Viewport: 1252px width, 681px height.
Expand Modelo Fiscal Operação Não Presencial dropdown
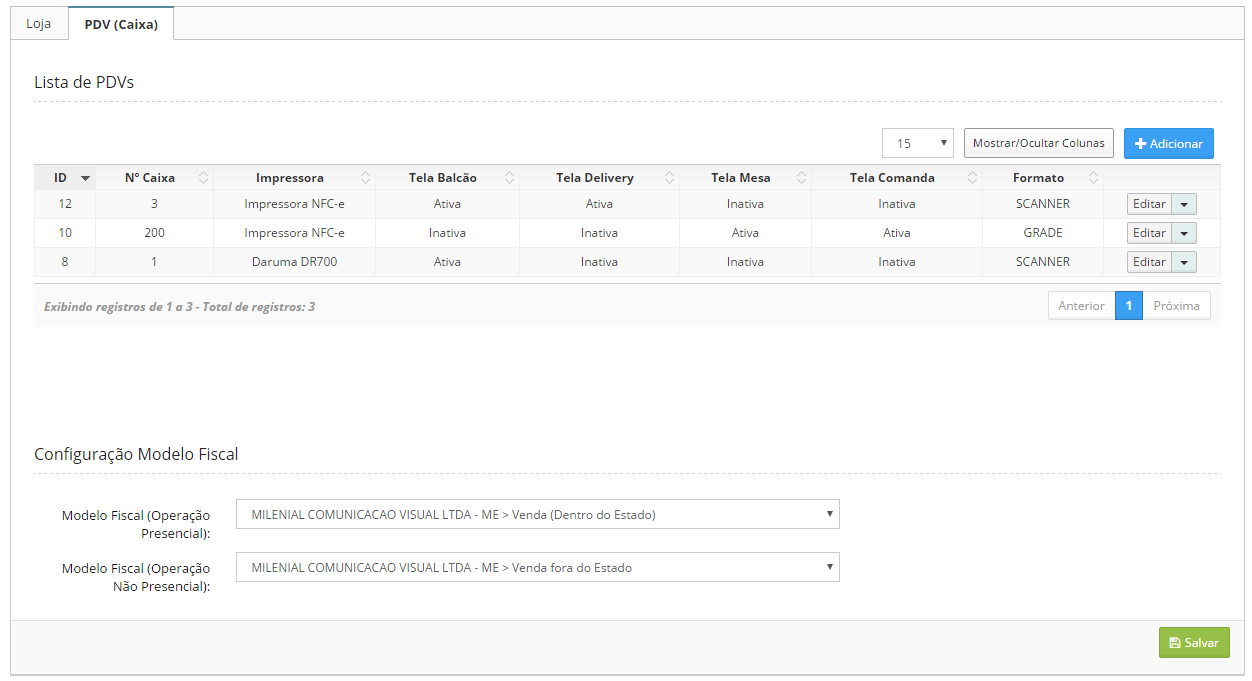tap(537, 568)
